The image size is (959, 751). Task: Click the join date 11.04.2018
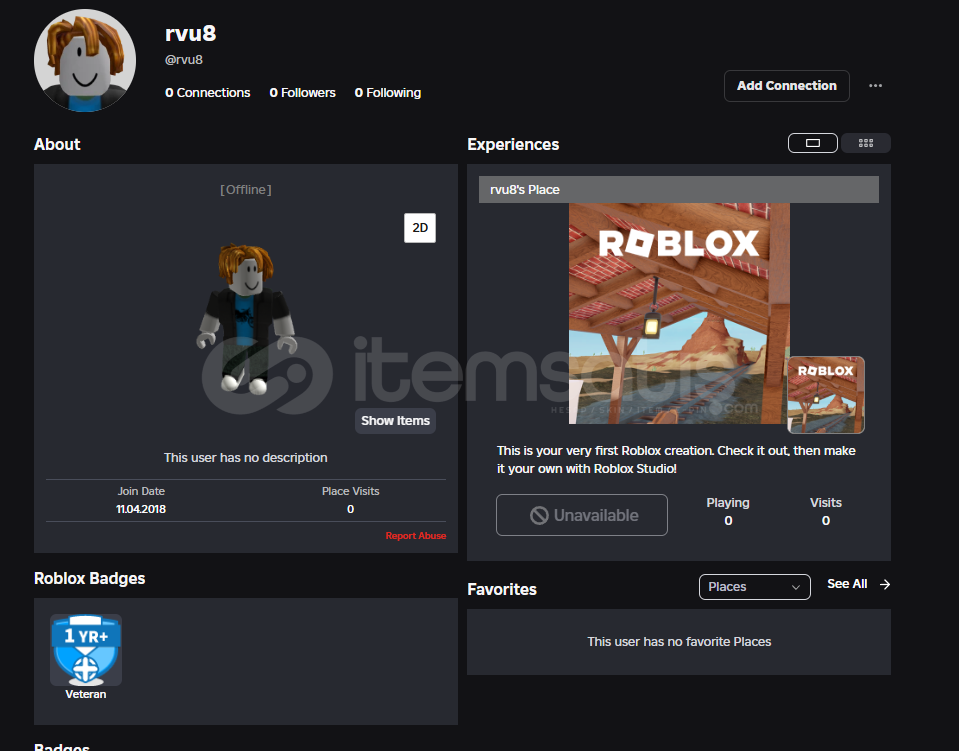141,509
